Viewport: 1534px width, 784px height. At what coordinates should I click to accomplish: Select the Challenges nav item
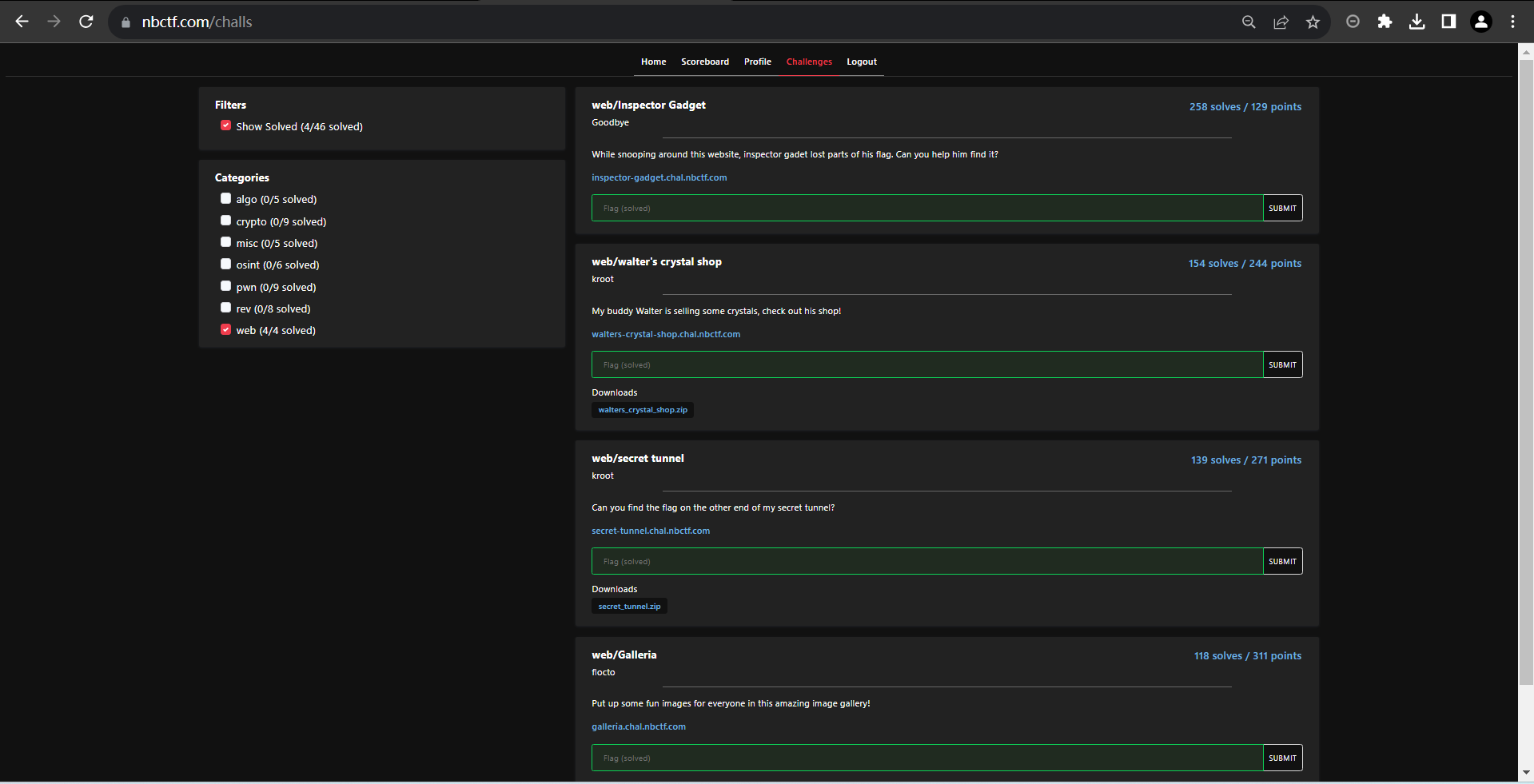tap(809, 62)
